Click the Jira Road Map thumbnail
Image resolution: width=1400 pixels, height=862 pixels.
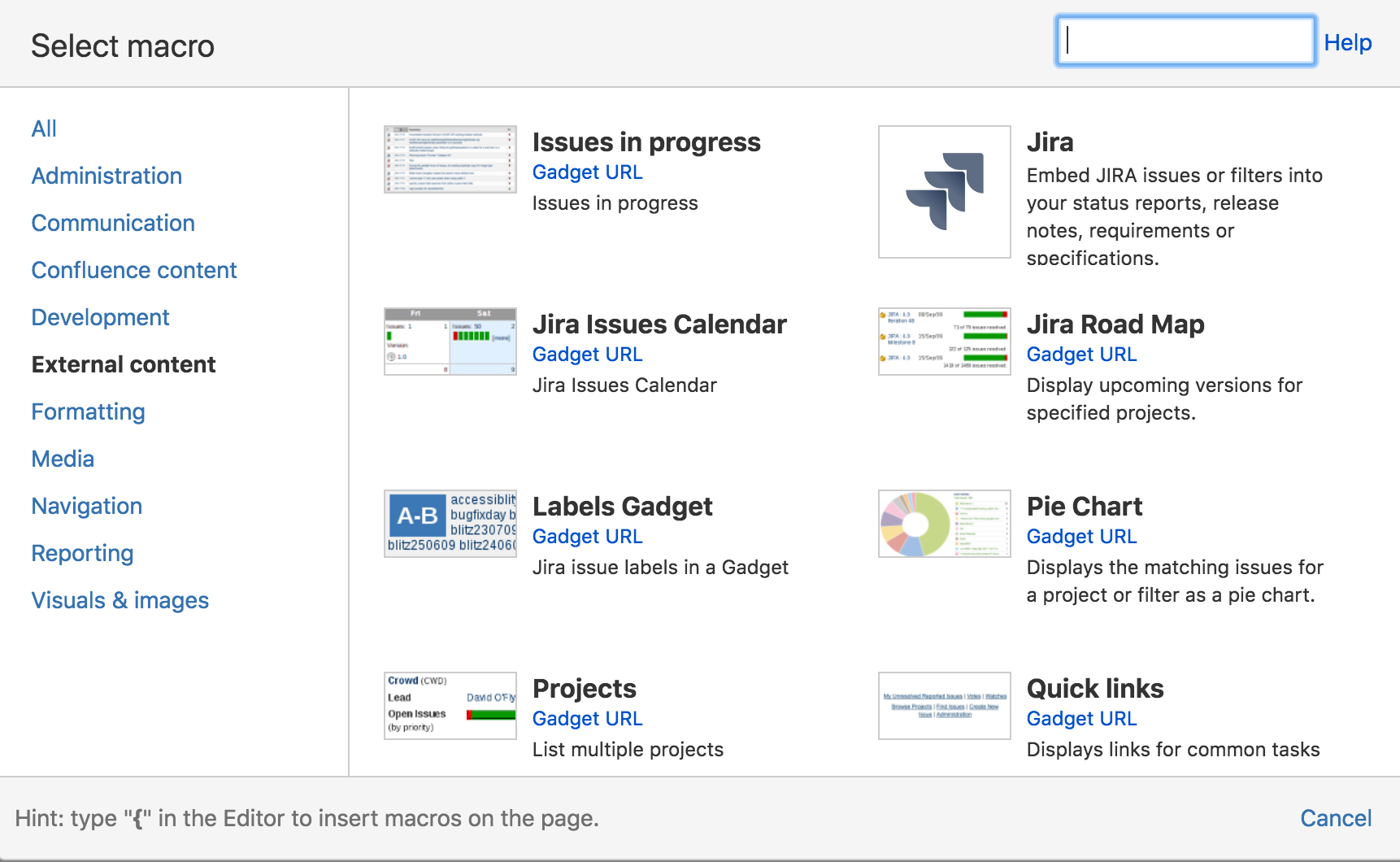(x=943, y=341)
